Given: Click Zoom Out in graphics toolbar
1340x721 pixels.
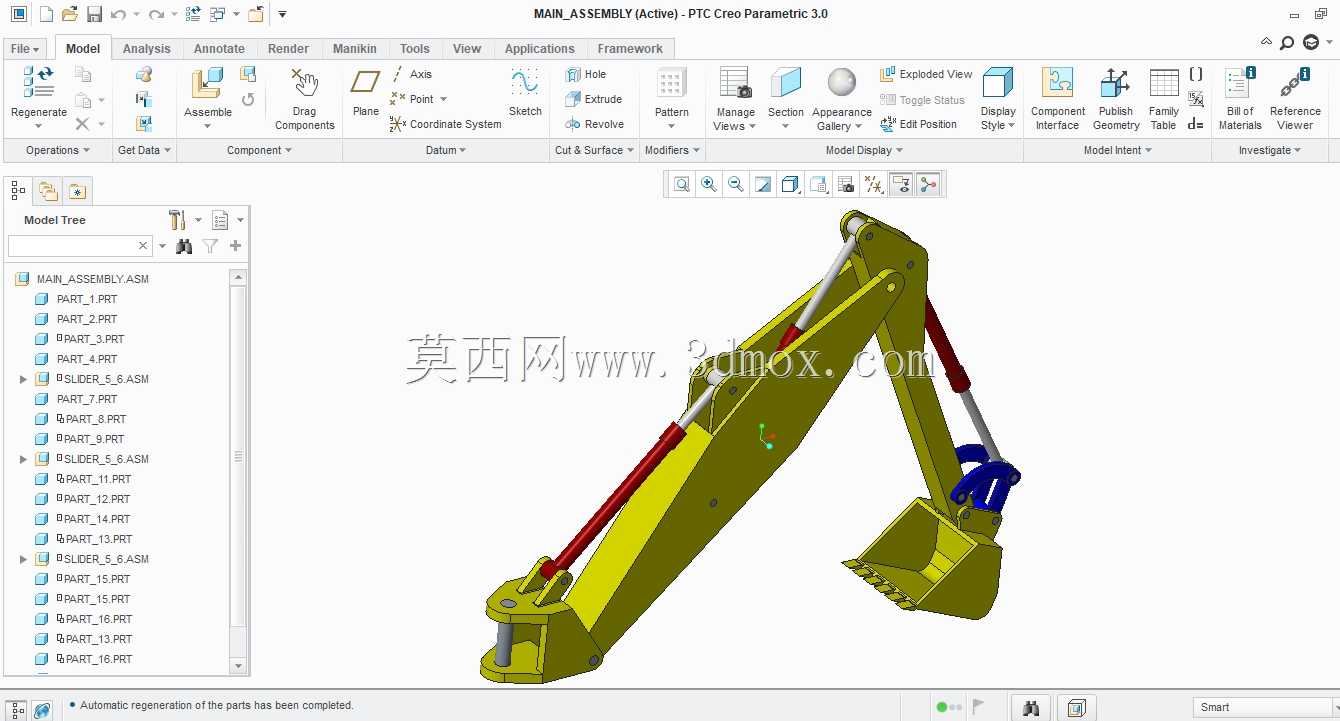Looking at the screenshot, I should (x=736, y=184).
